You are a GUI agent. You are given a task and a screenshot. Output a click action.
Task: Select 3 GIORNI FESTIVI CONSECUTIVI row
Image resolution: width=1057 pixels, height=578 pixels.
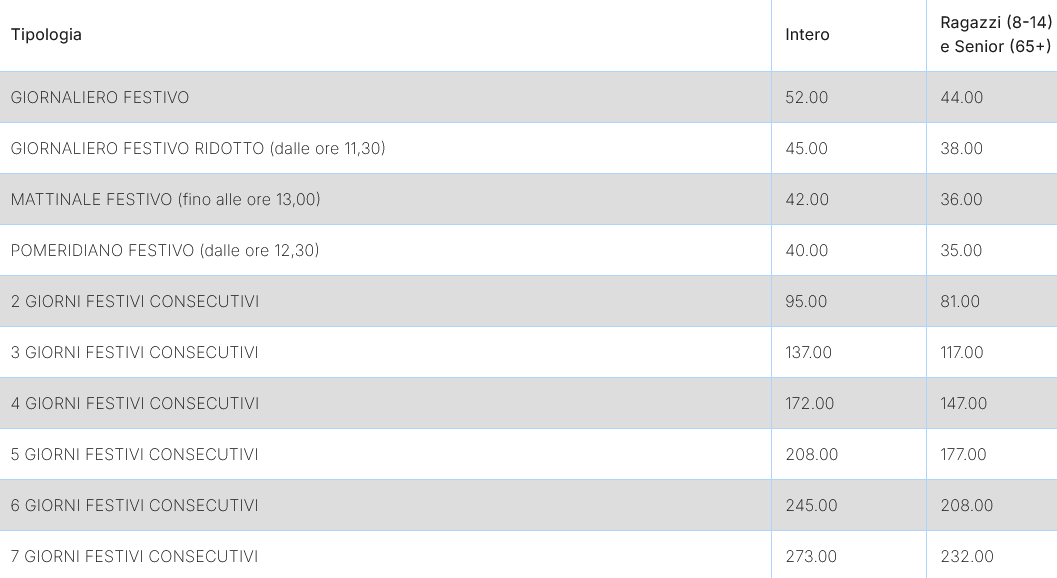coord(528,352)
